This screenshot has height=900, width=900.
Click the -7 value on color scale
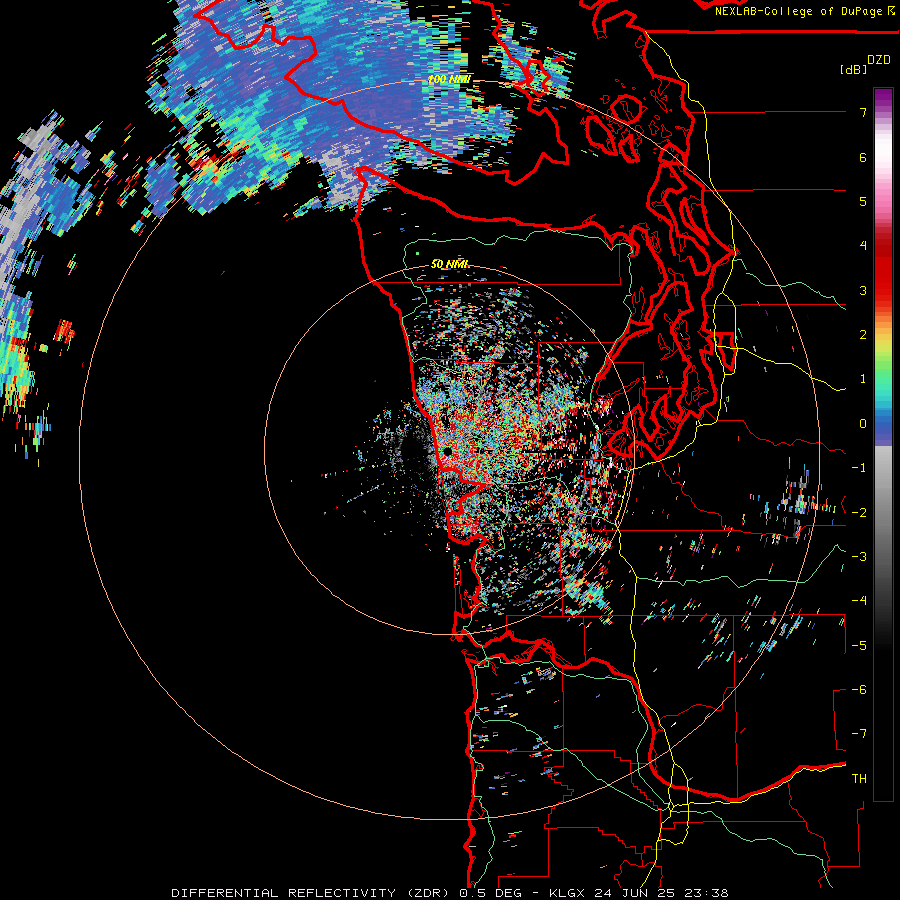(859, 734)
